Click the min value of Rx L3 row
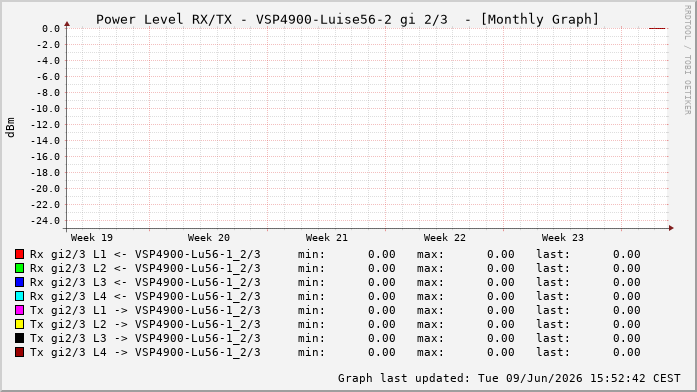The image size is (697, 392). point(381,283)
